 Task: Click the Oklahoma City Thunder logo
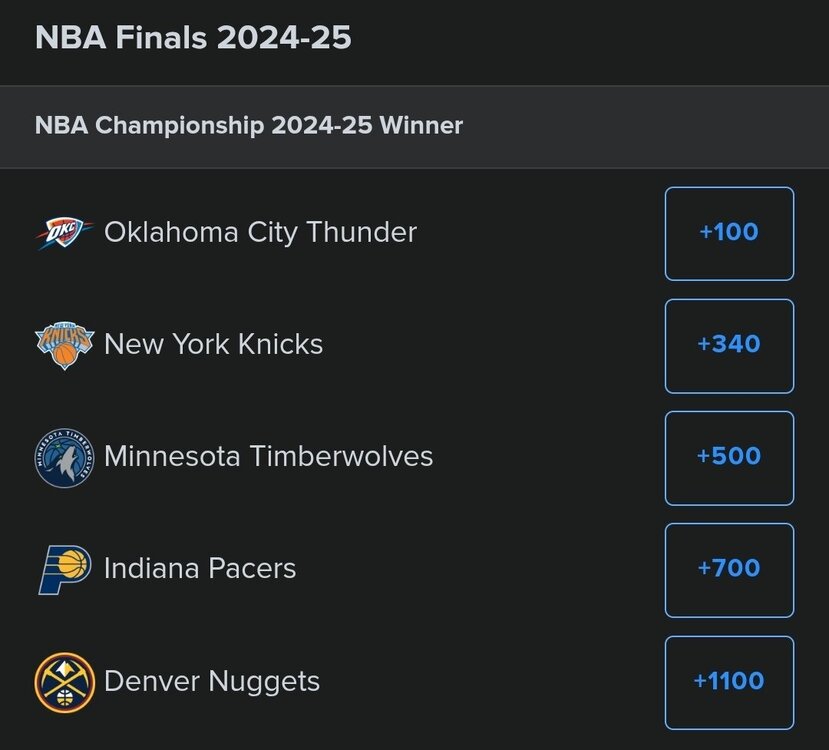point(65,233)
